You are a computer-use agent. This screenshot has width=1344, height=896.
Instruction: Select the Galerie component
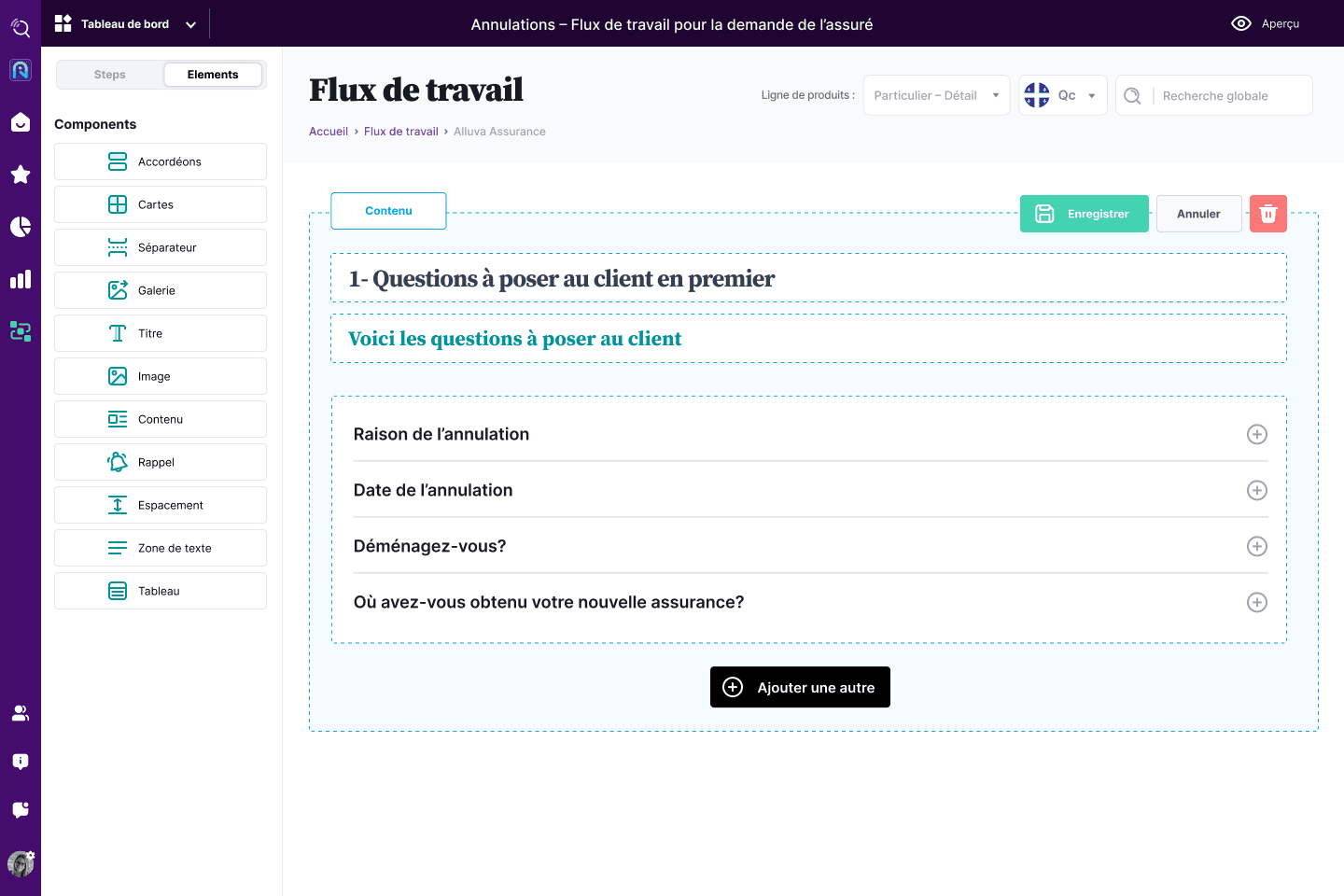161,290
